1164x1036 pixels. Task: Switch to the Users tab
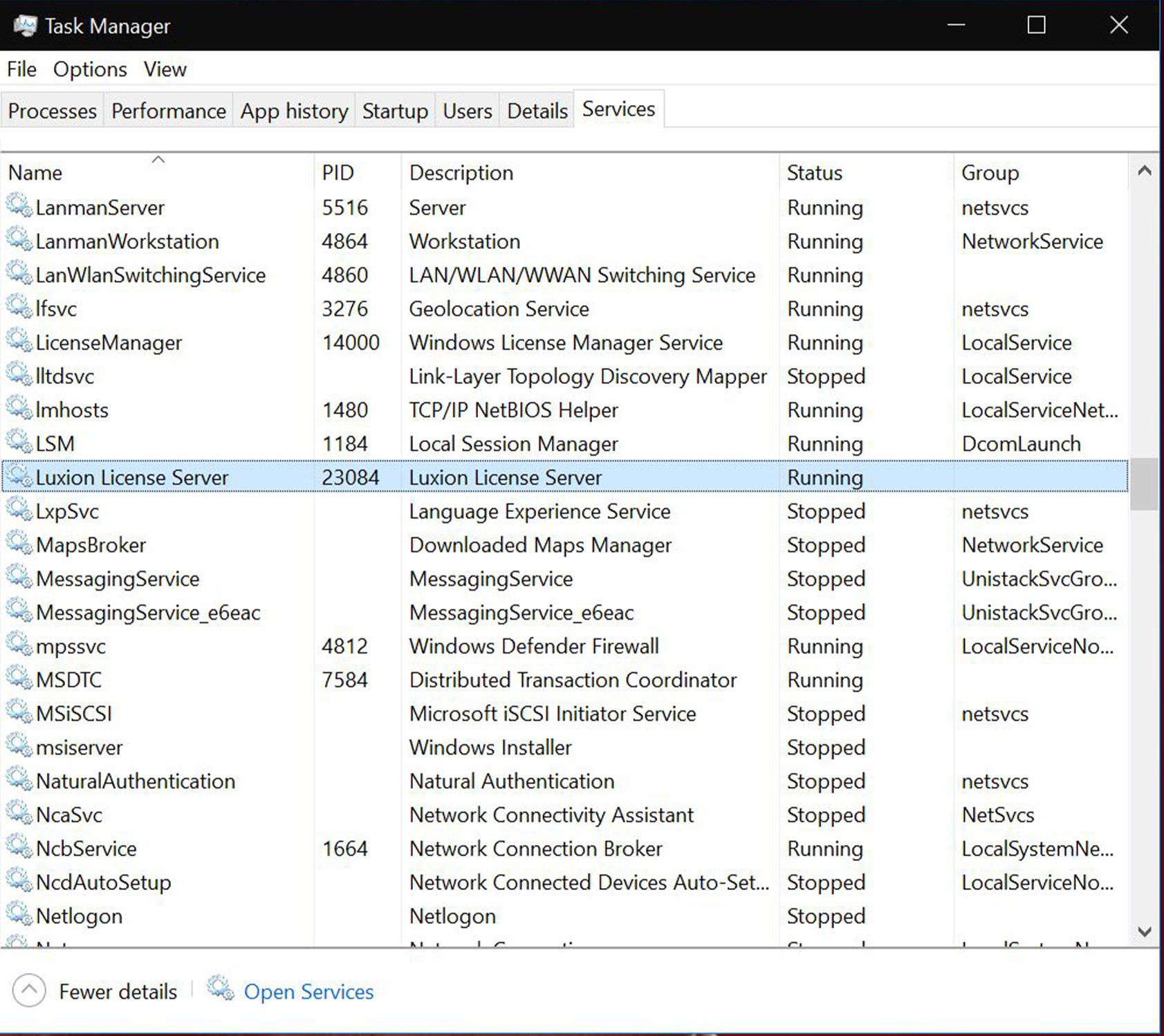[x=468, y=111]
